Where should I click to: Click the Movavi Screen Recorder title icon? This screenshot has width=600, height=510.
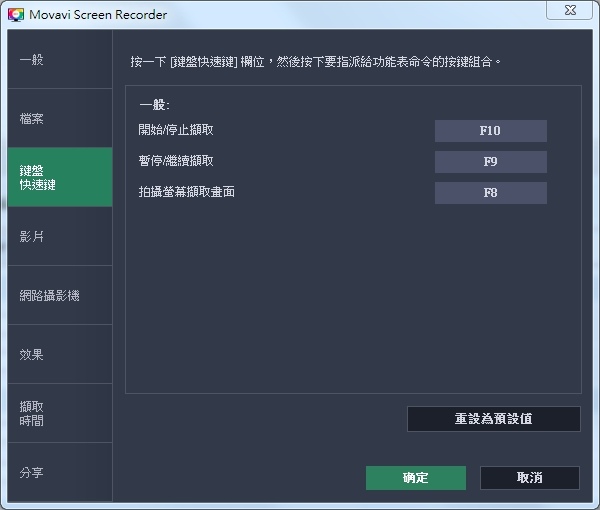point(16,15)
